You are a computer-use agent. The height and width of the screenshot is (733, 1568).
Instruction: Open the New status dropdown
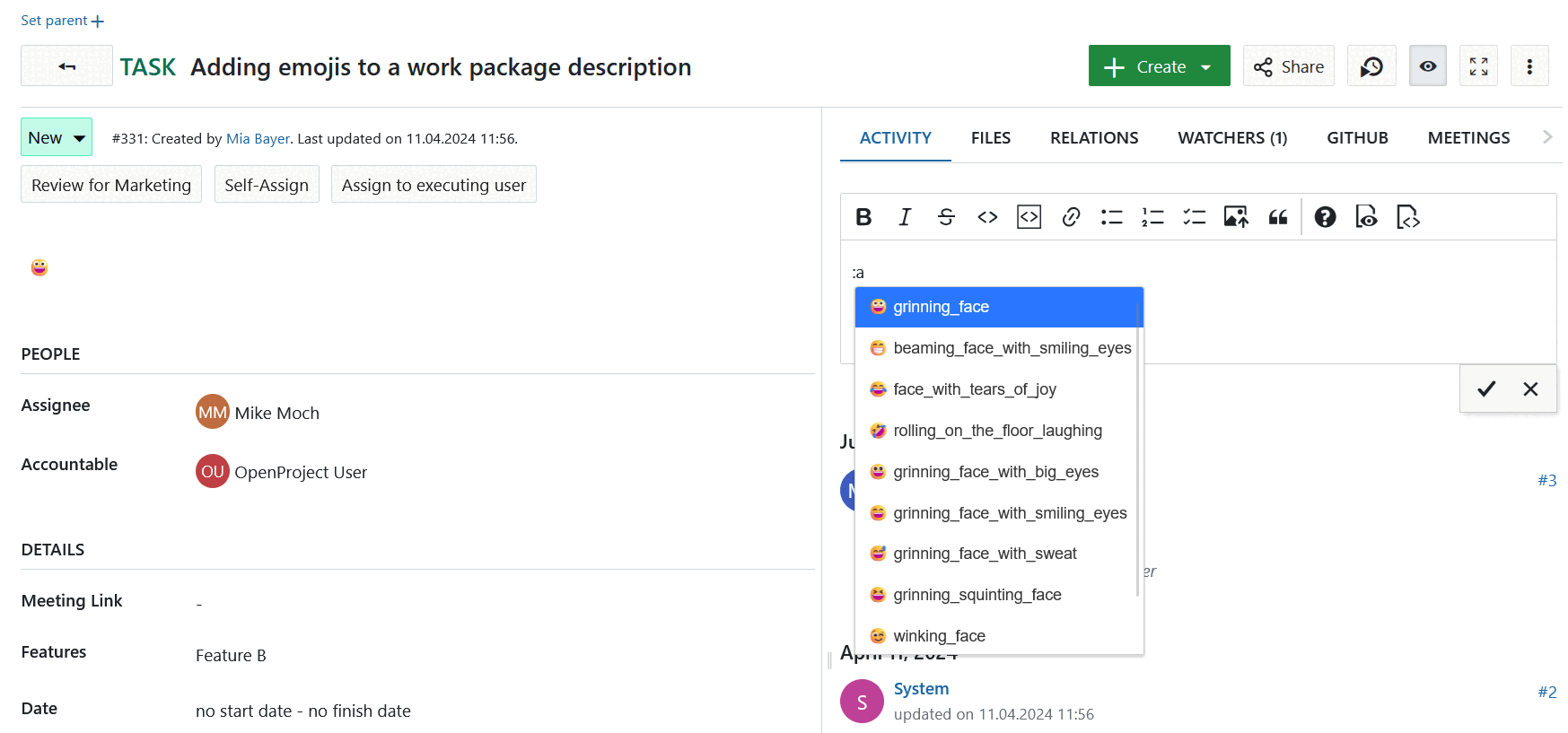pos(57,137)
